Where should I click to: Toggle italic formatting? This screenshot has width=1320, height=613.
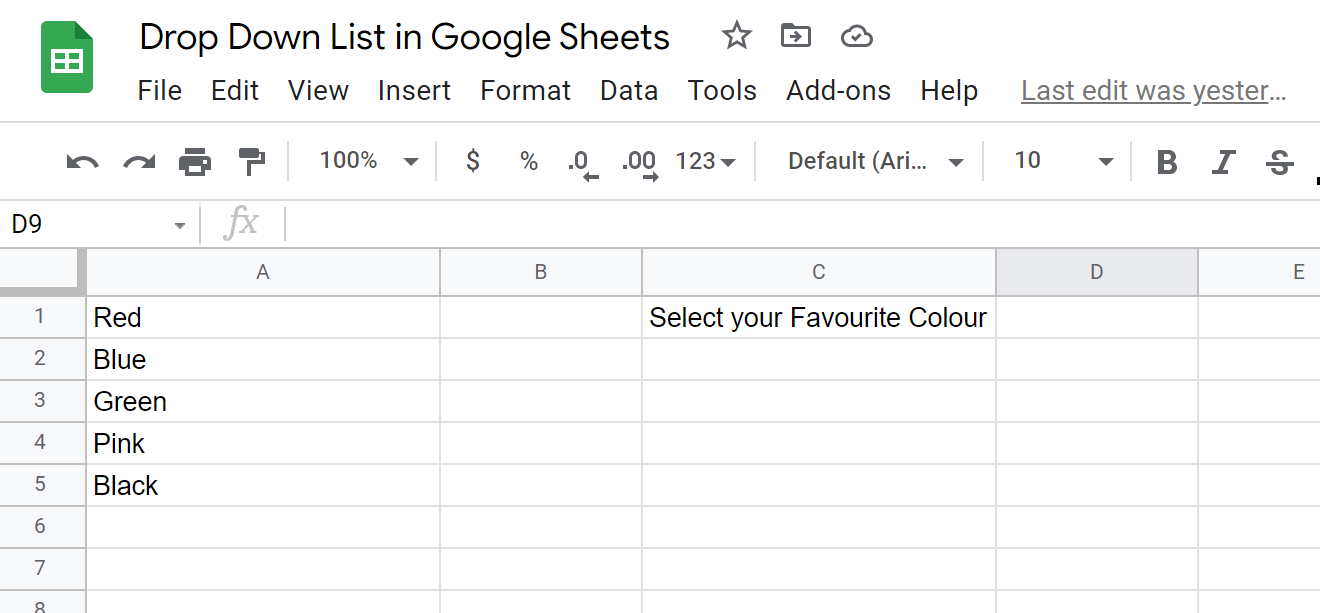(1223, 162)
